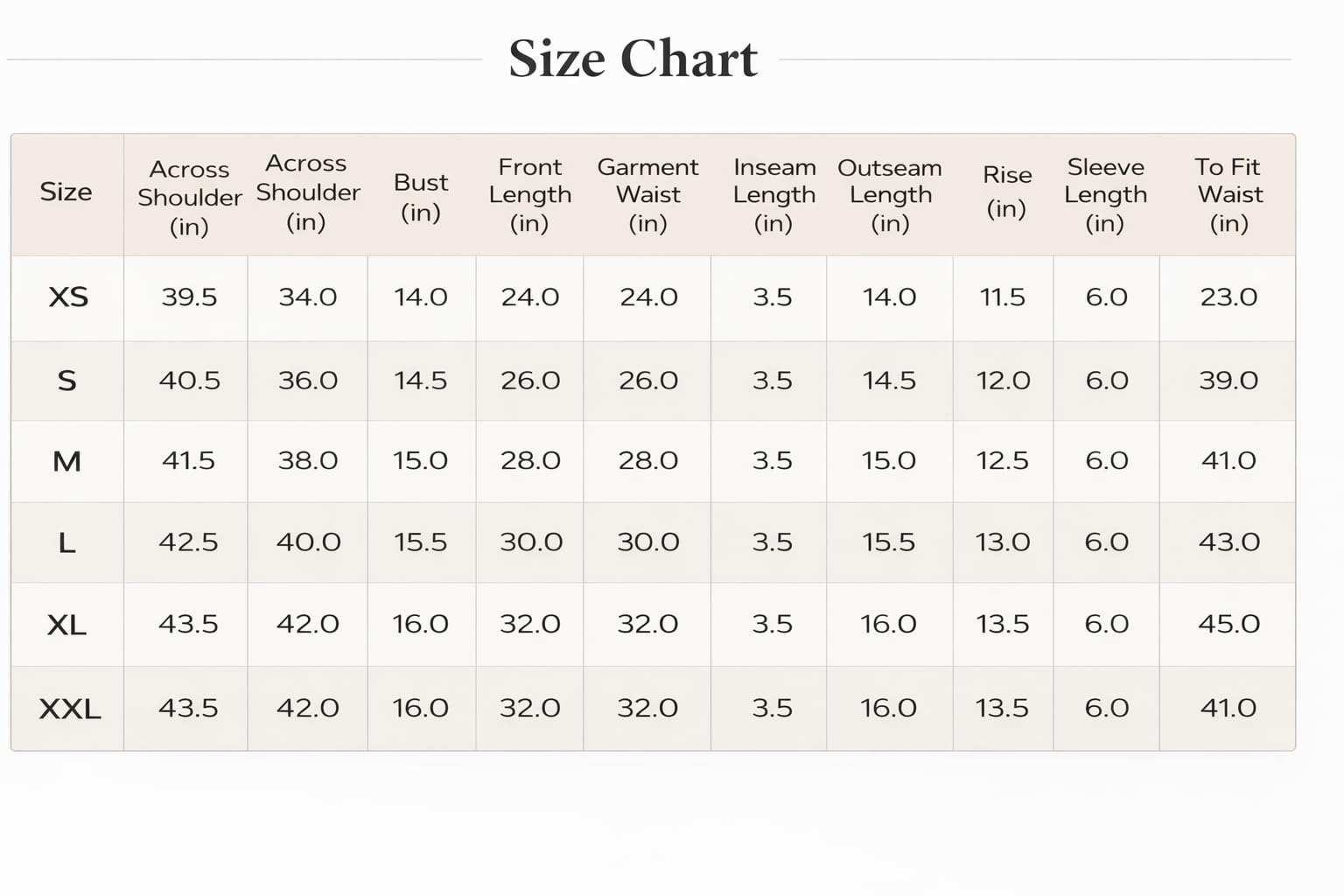Screen dimensions: 1344x896
Task: Select the Garment Waist (in) header
Action: click(647, 194)
